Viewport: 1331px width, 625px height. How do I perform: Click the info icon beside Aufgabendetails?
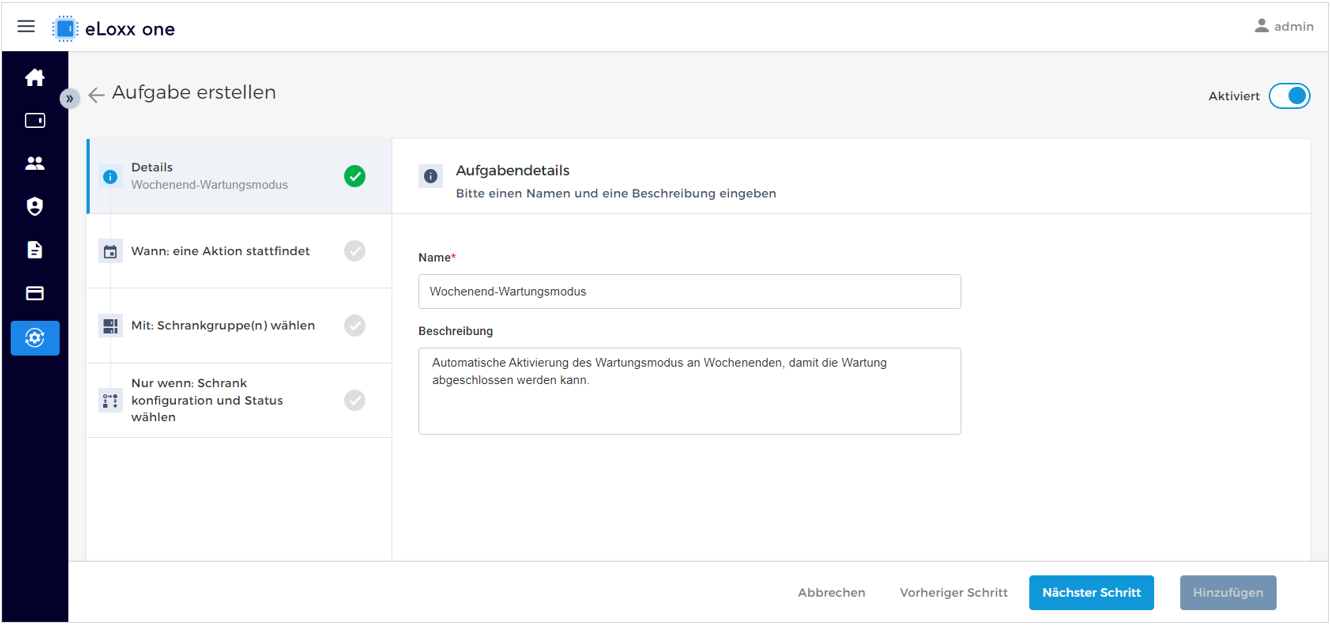coord(431,177)
